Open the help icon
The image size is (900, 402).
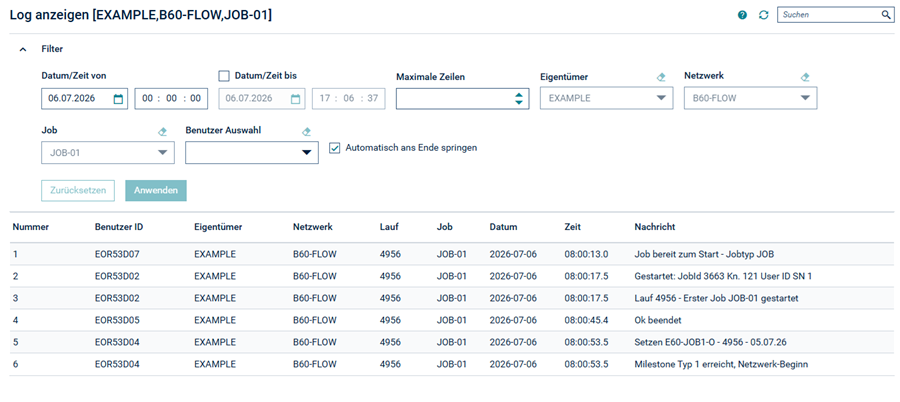pos(743,16)
